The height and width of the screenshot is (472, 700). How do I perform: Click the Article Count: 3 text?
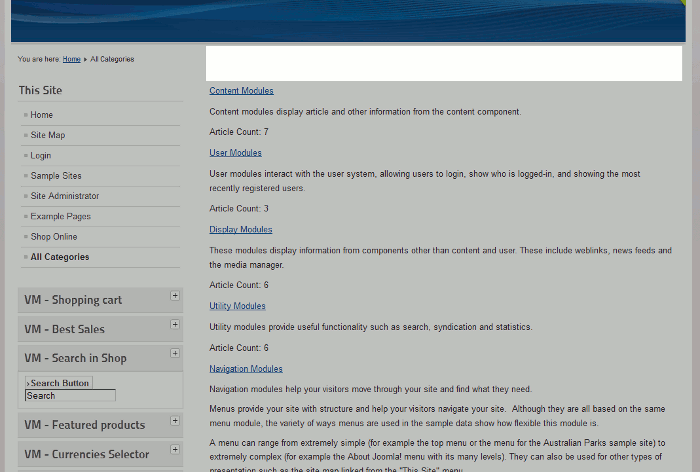coord(239,209)
